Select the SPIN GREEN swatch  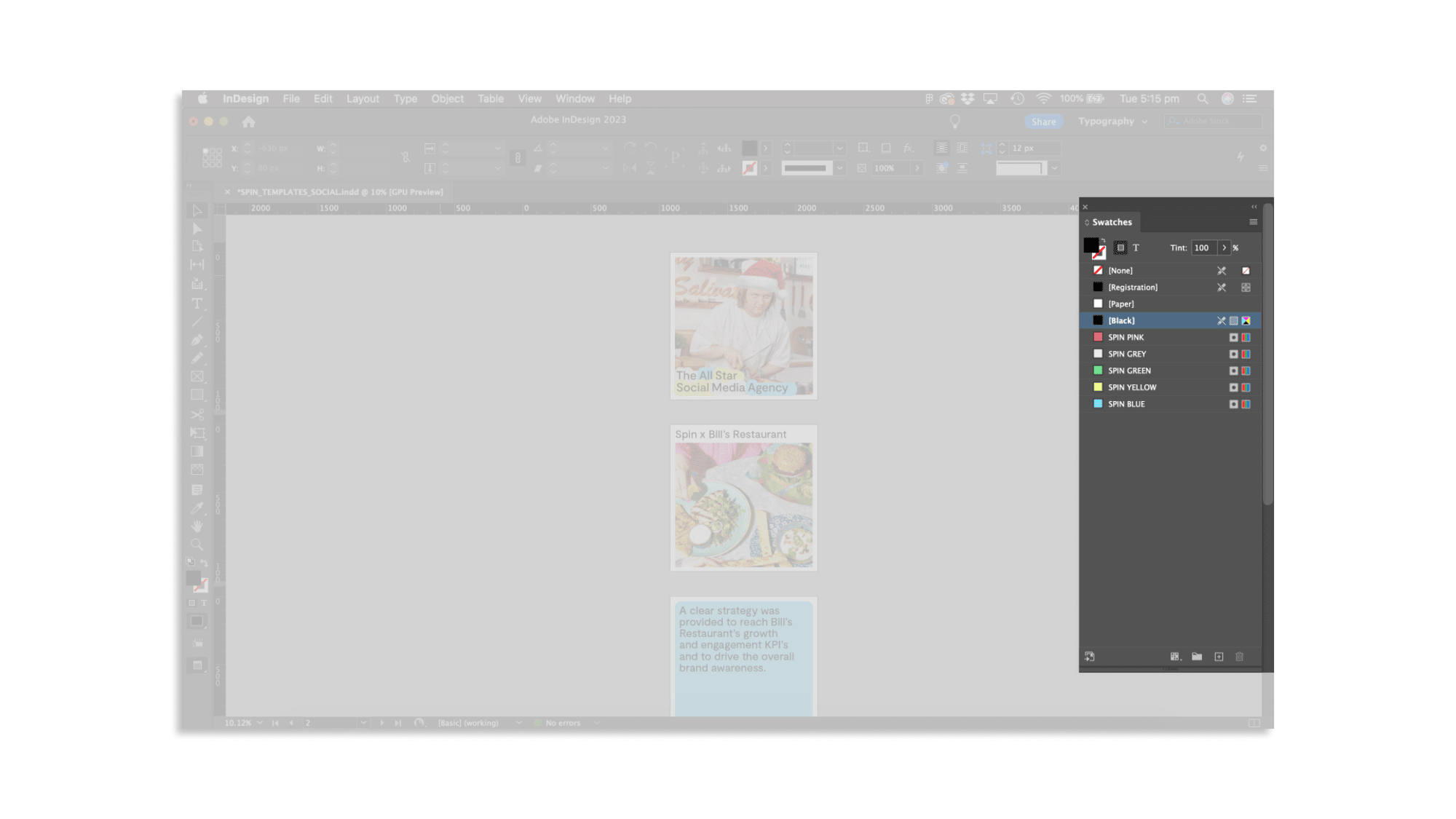pos(1171,371)
